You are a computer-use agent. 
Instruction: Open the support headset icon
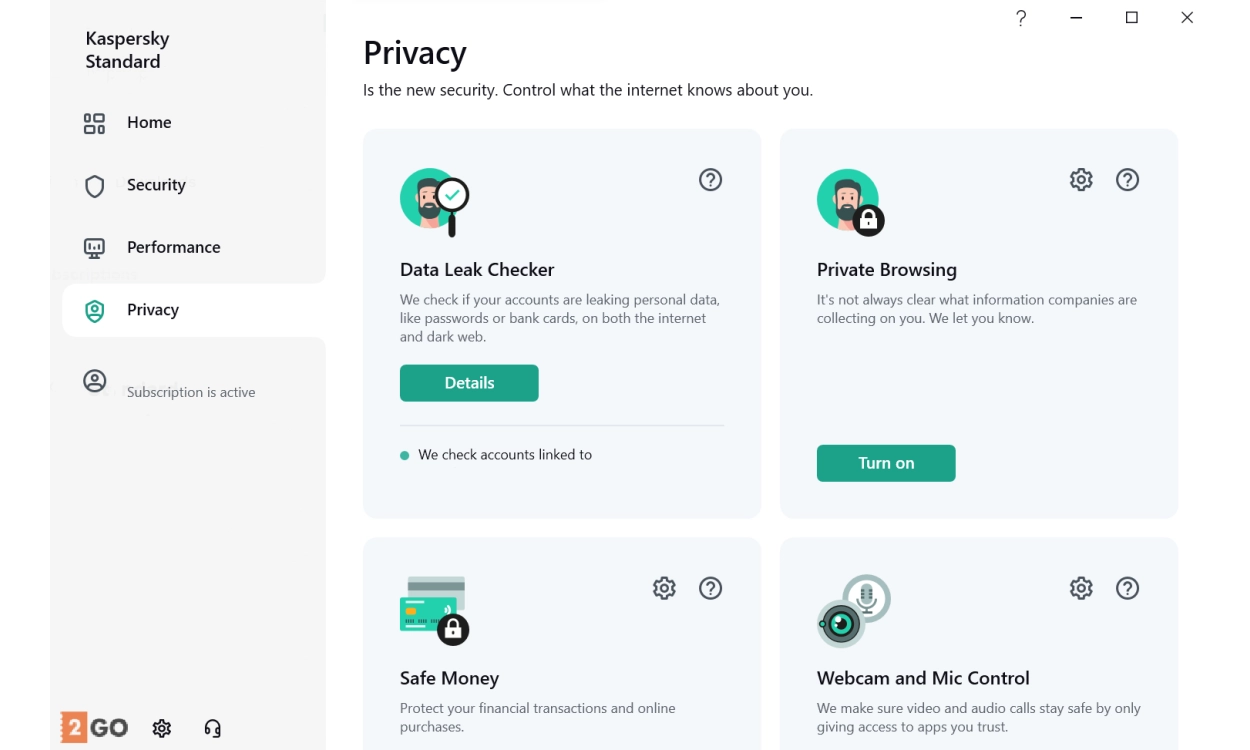[212, 728]
